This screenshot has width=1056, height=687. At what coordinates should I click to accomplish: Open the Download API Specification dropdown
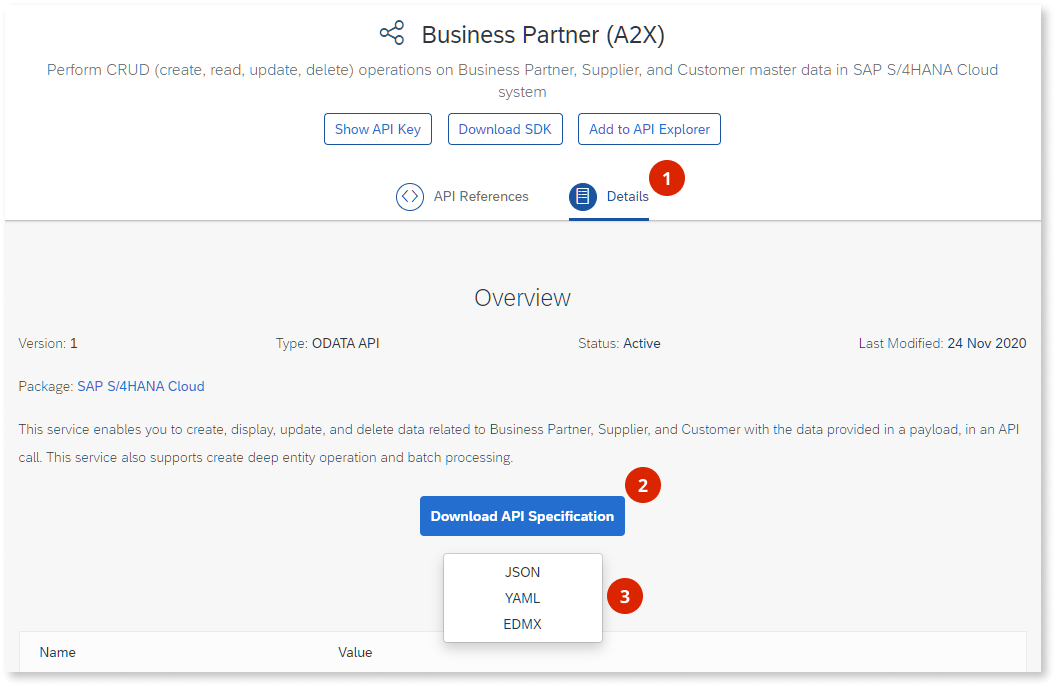tap(522, 517)
